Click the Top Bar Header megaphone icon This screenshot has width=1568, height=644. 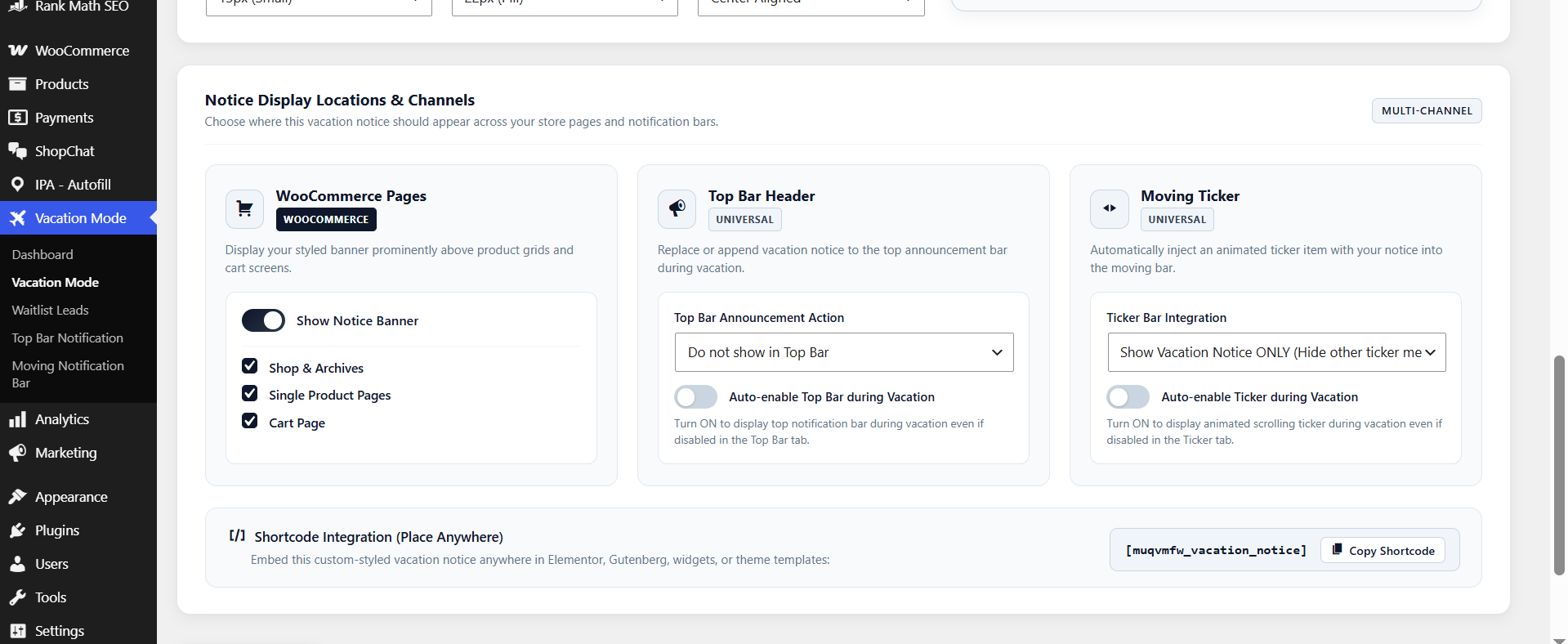coord(677,209)
